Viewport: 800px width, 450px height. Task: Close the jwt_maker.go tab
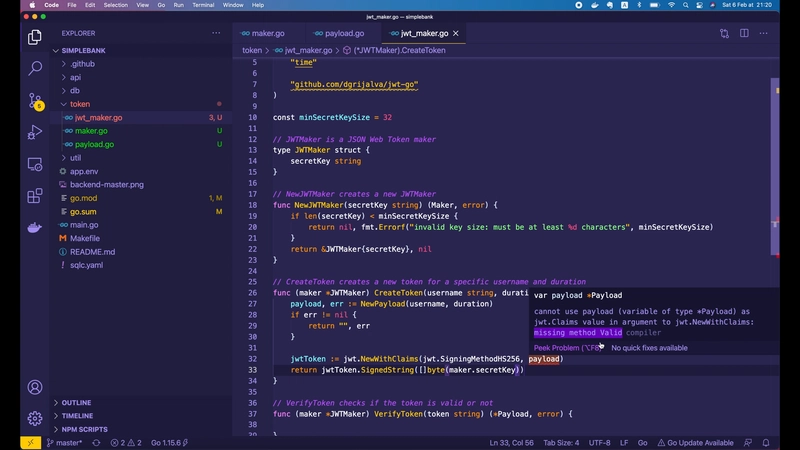coord(457,33)
